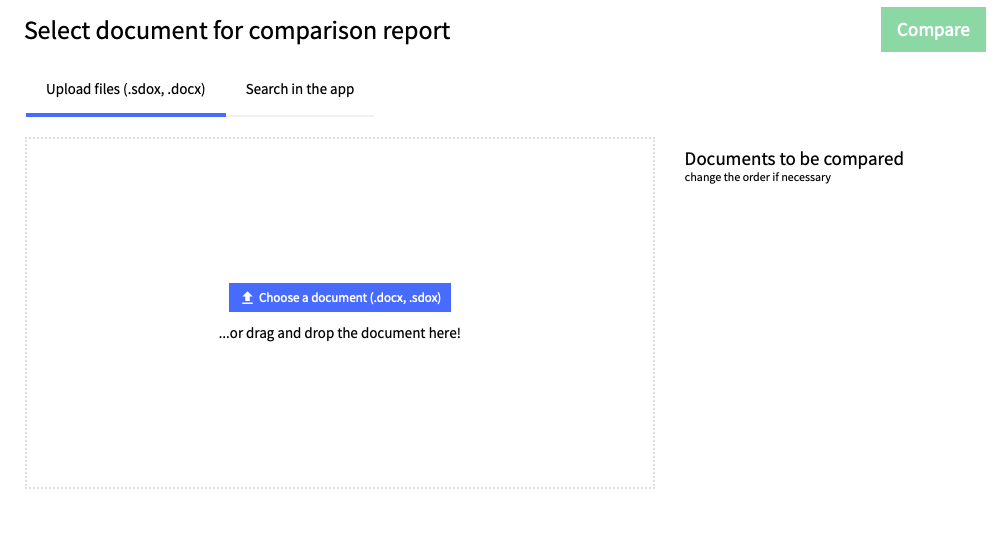Screen dimensions: 1007x540
Task: Click the (.docx, .sdox) text on blue button
Action: [x=405, y=298]
